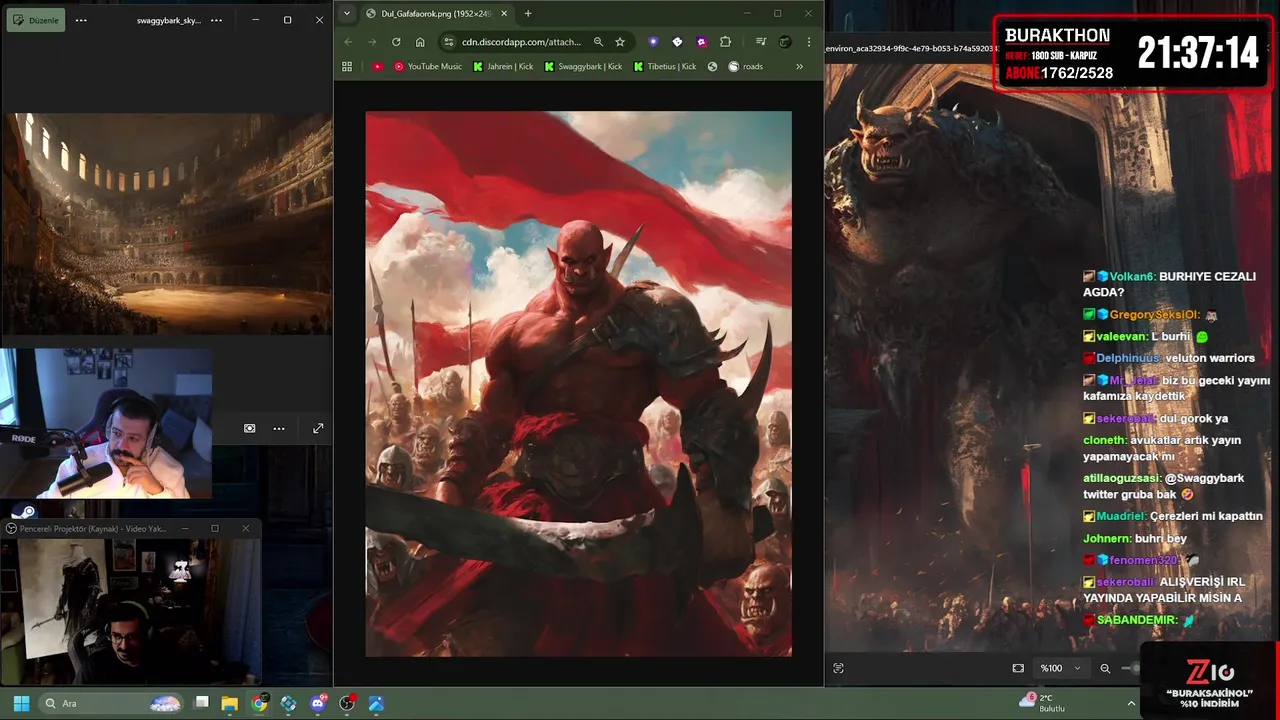Adjust the zoom slider in right viewer
1280x720 pixels.
pyautogui.click(x=1131, y=668)
